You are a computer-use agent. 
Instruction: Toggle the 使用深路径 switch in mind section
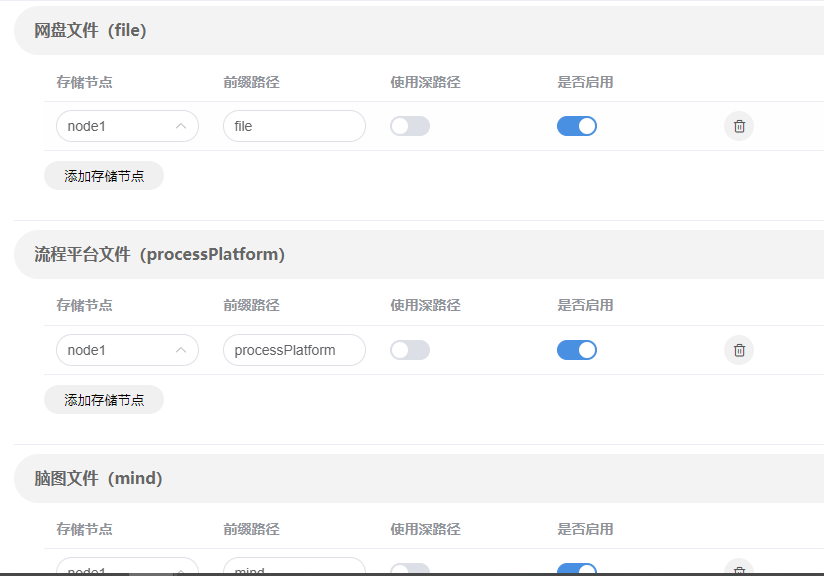tap(410, 569)
